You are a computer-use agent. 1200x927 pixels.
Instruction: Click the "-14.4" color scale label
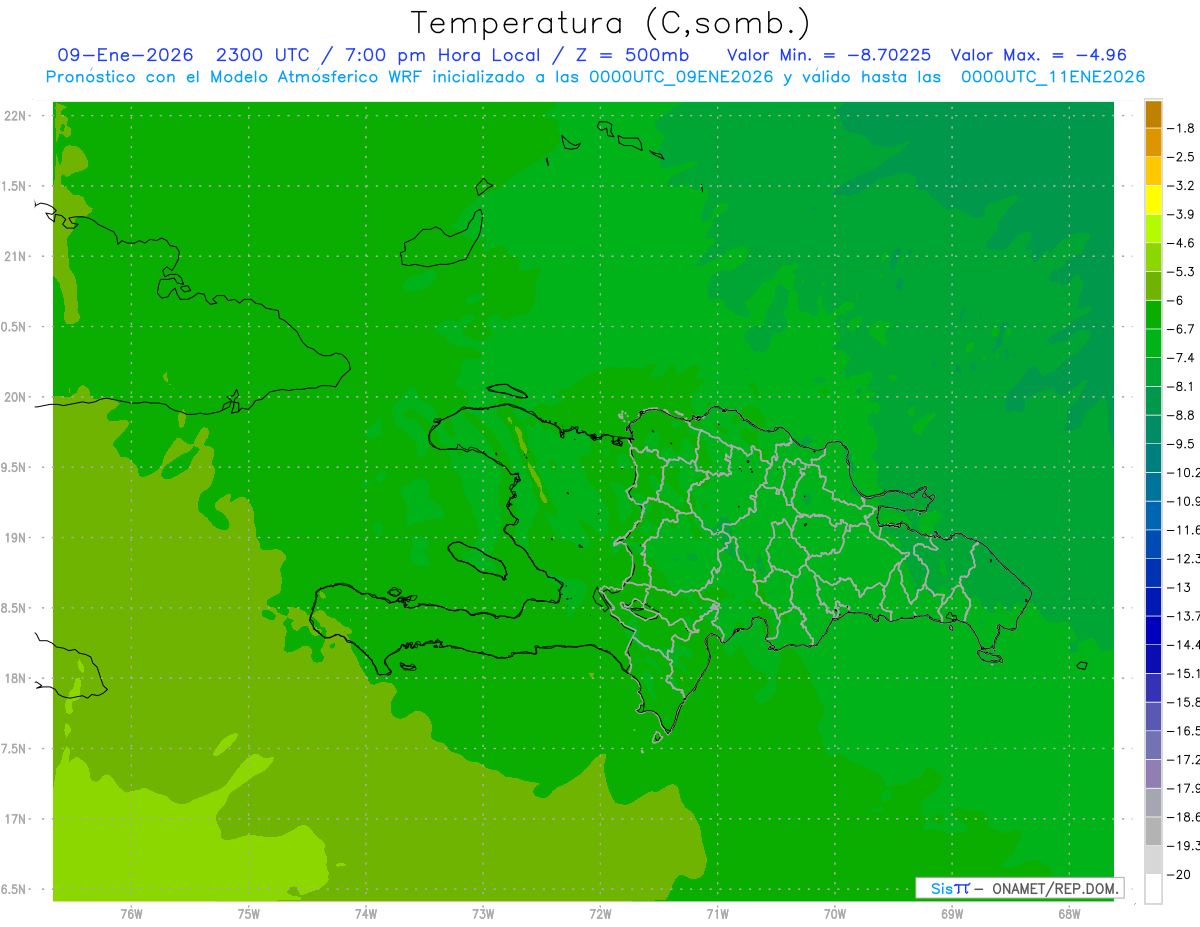click(1183, 644)
